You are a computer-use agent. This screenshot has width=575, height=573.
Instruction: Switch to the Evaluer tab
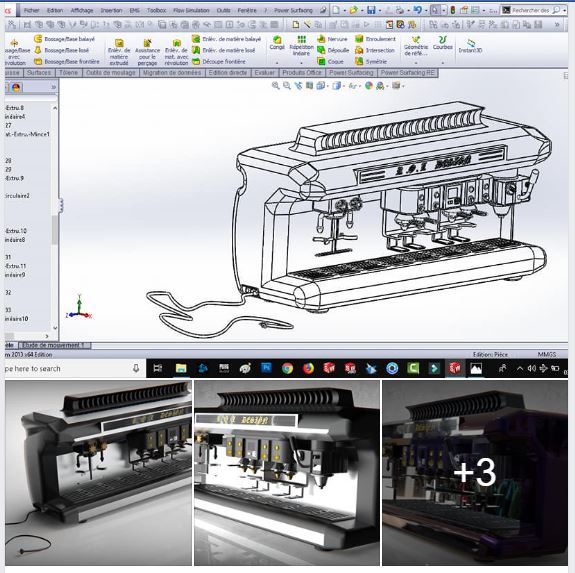(264, 73)
